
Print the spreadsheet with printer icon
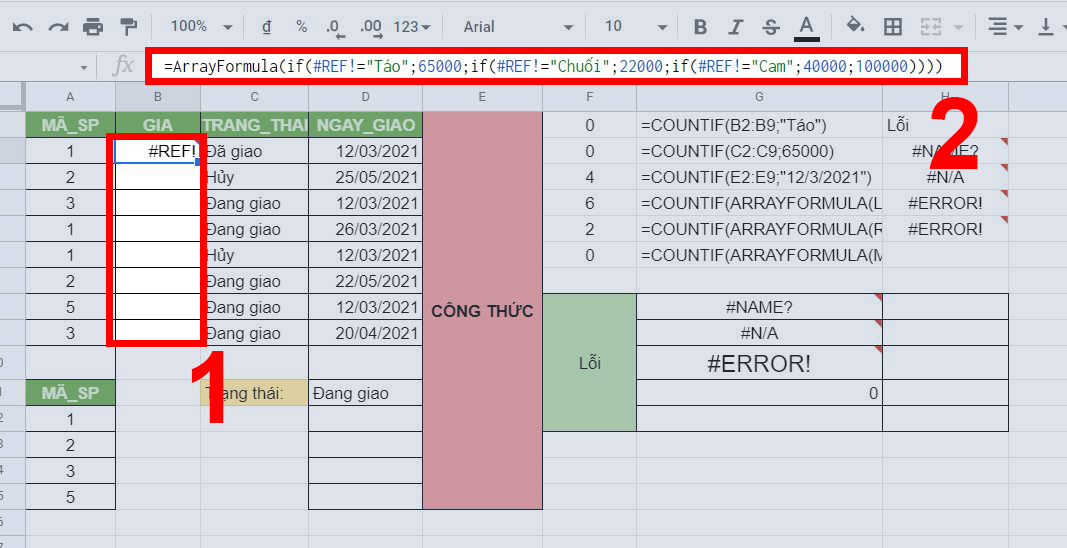click(93, 27)
